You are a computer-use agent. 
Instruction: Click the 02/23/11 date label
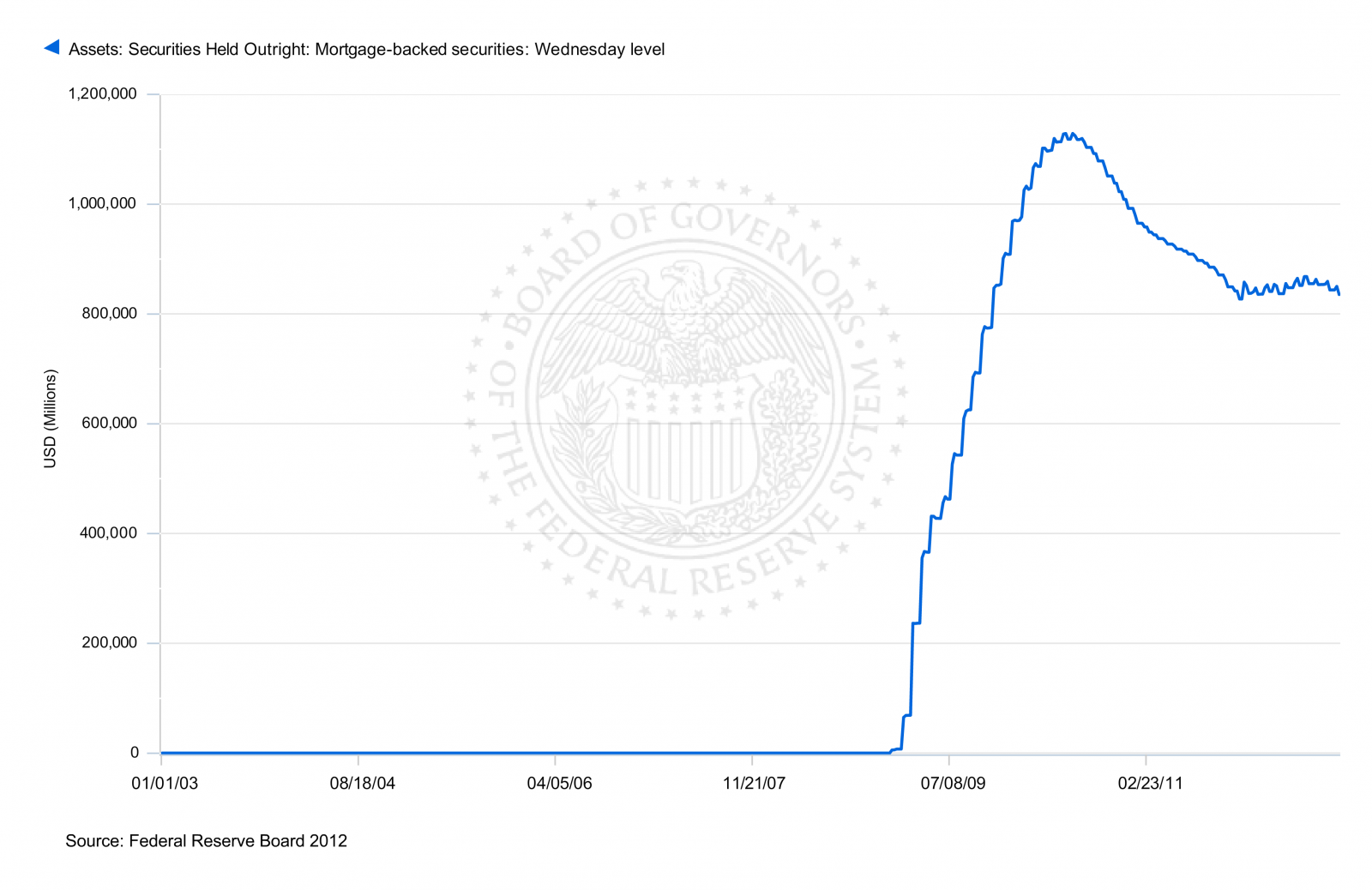1150,783
